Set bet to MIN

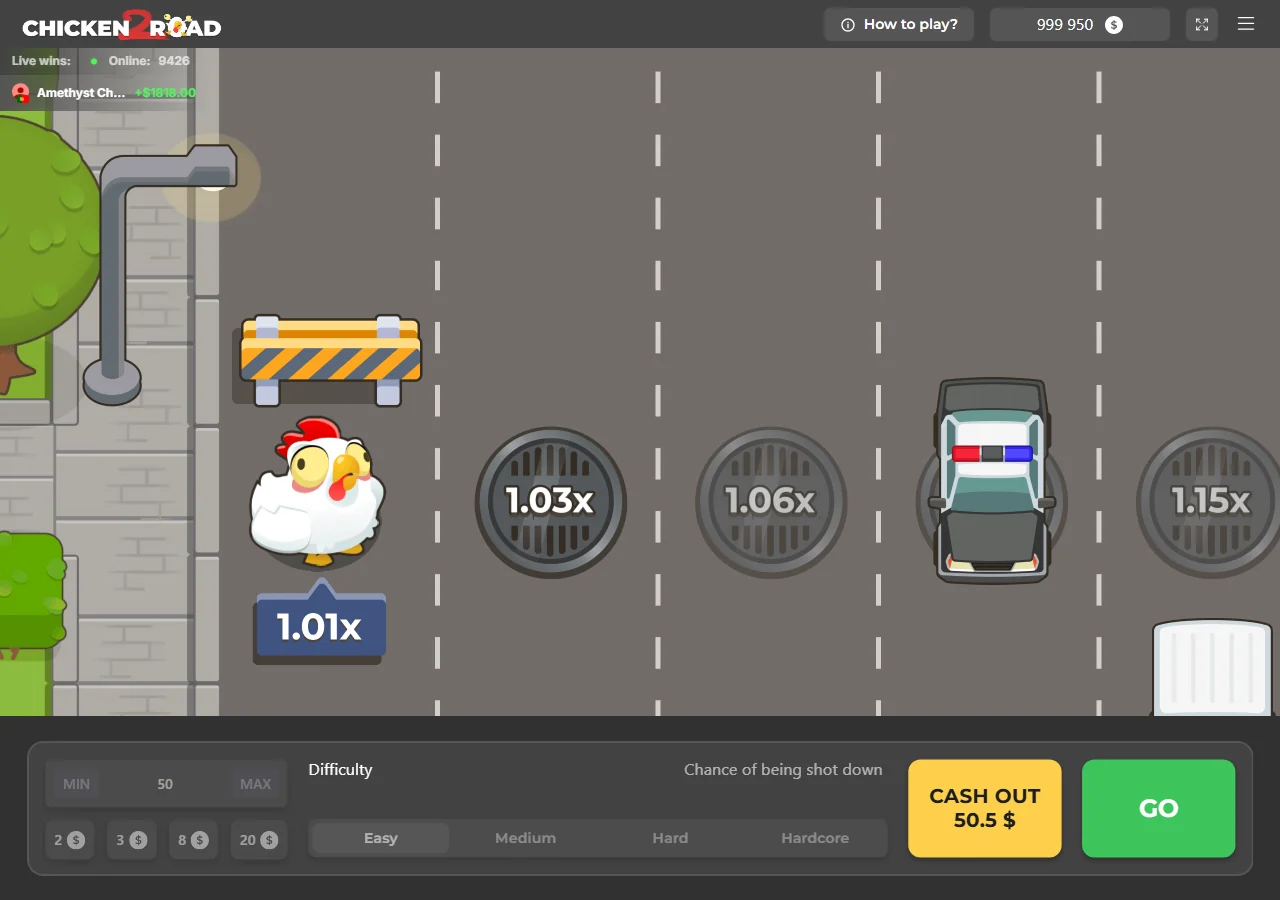tap(77, 784)
